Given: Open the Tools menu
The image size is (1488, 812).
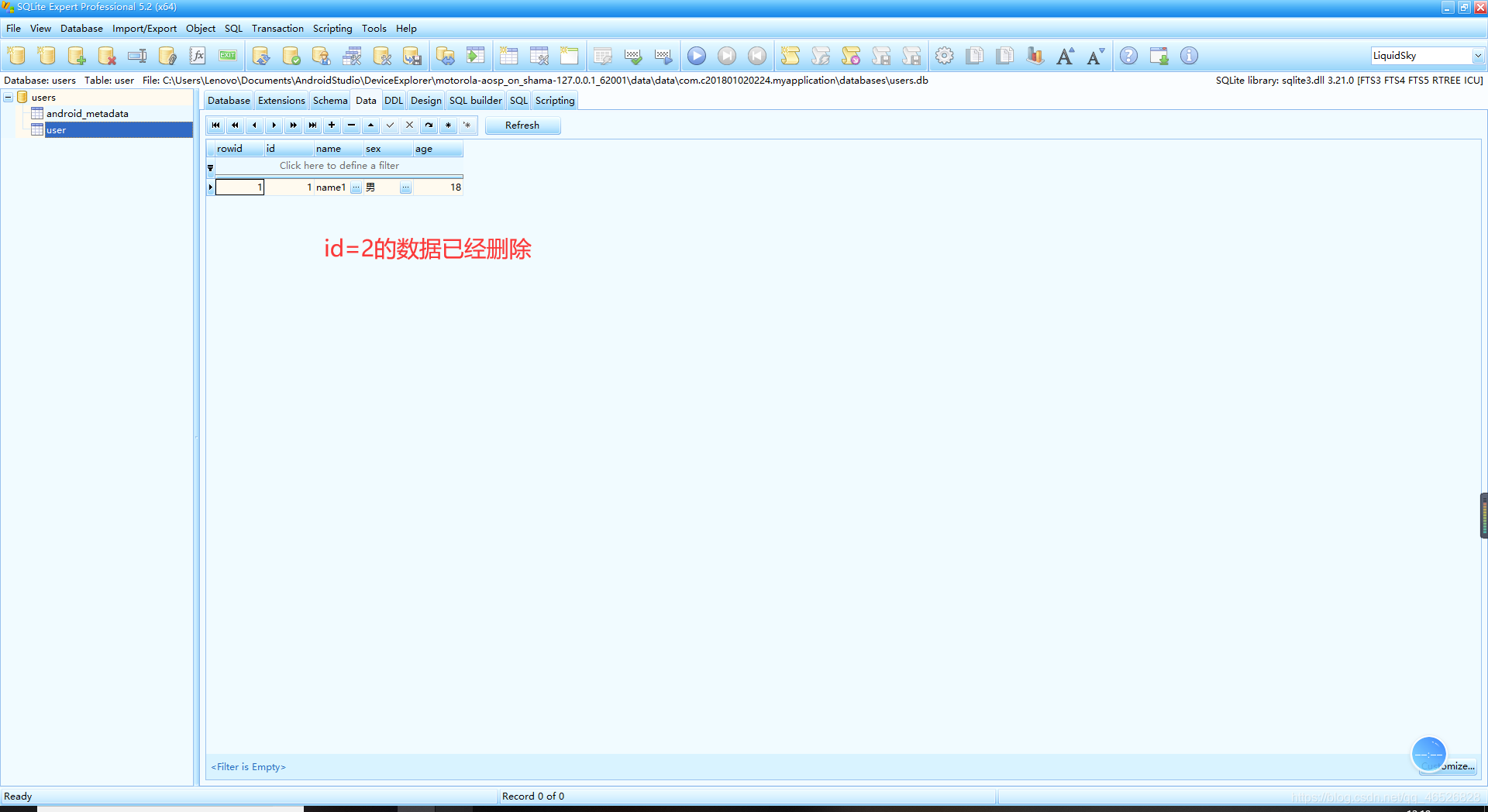Looking at the screenshot, I should (374, 29).
